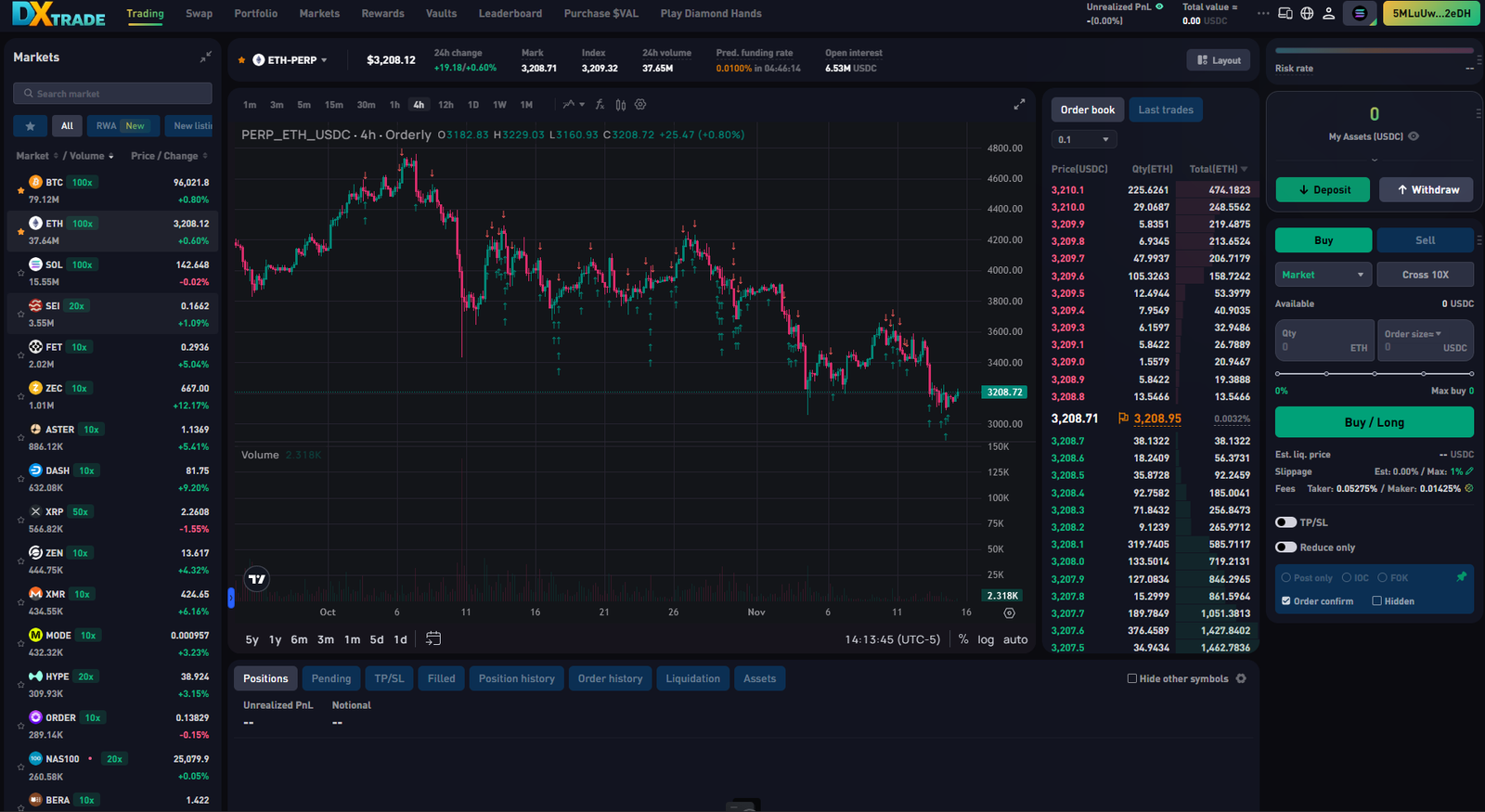Screen dimensions: 1485x812
Task: Open the Liquidation tab
Action: coord(692,678)
